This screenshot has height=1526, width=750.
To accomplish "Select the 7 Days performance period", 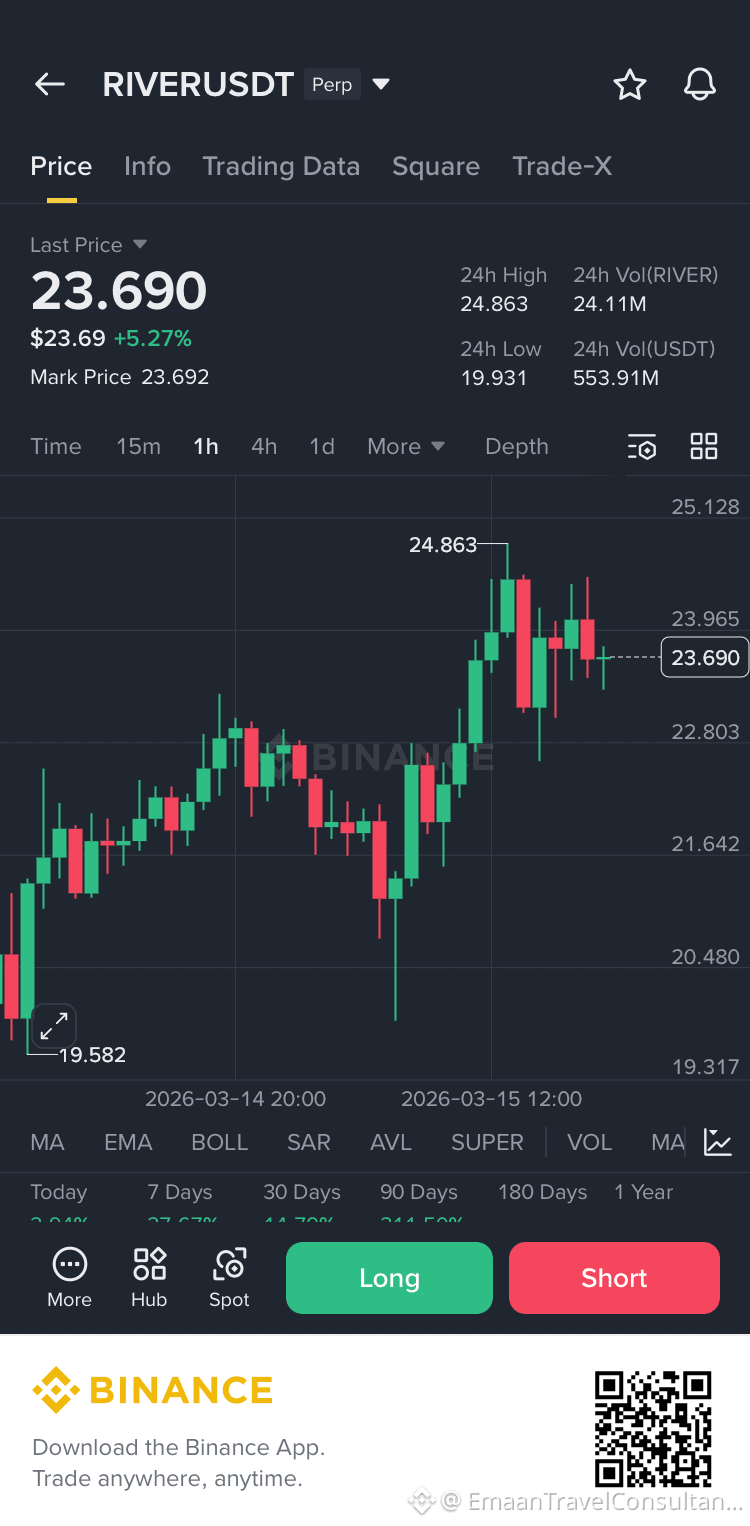I will [x=180, y=1192].
